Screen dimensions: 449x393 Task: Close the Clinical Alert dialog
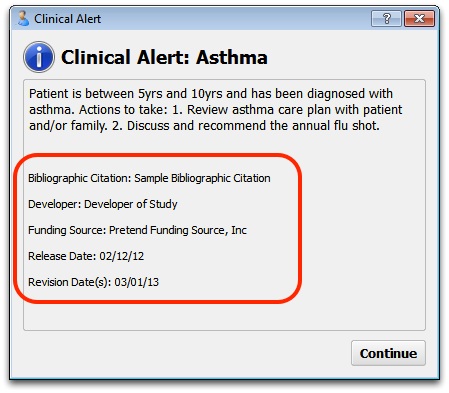click(419, 18)
